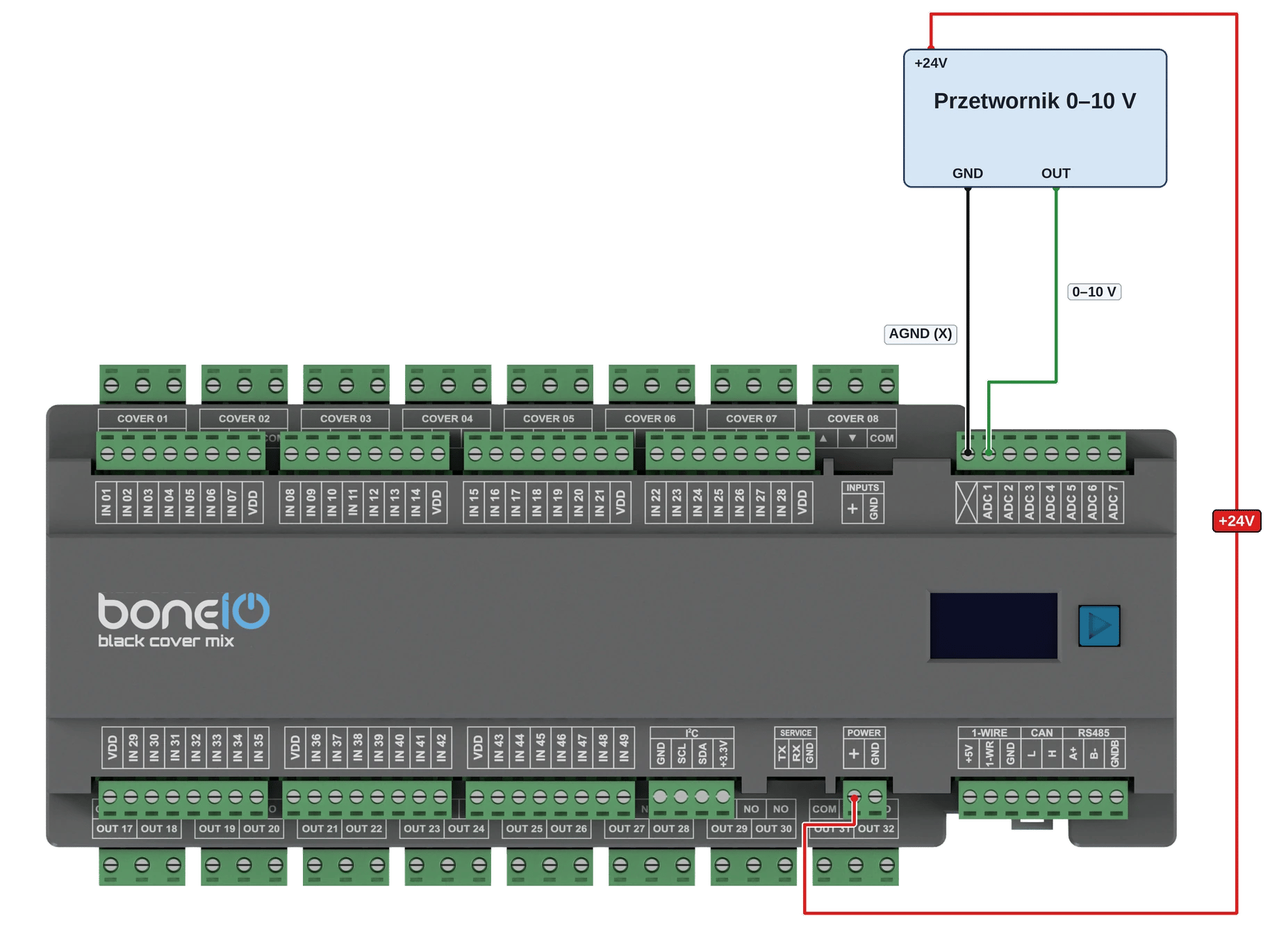Click the AGND (X) wire label
The width and height of the screenshot is (1279, 952).
tap(921, 334)
